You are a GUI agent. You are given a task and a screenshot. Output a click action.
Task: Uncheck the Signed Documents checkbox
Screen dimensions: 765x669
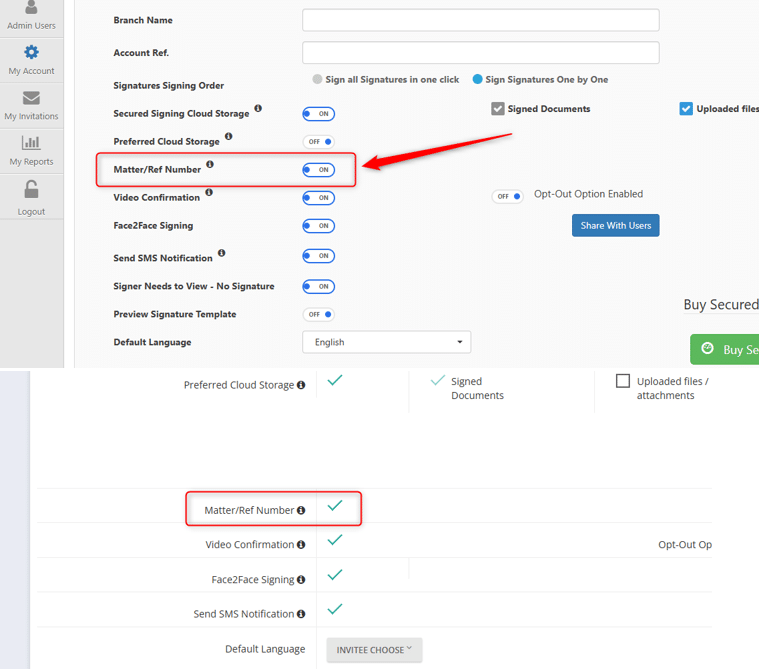pyautogui.click(x=498, y=109)
